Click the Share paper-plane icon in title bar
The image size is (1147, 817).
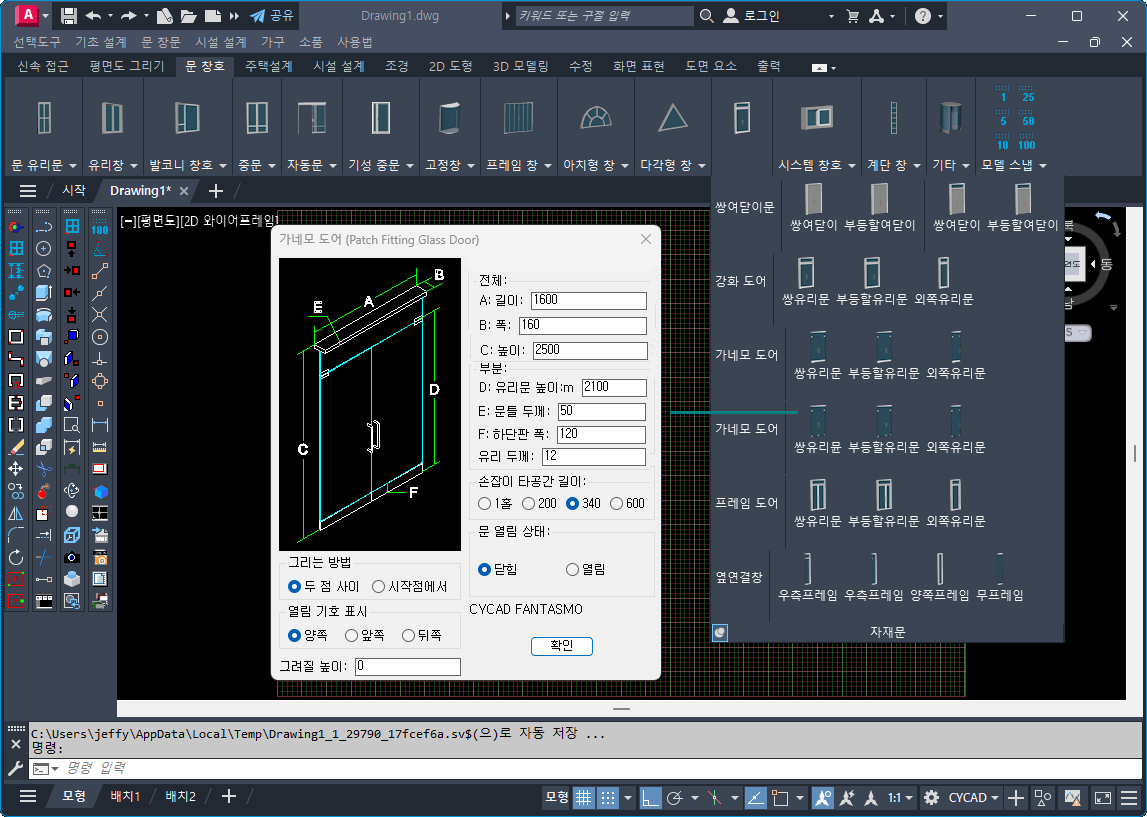click(x=258, y=16)
